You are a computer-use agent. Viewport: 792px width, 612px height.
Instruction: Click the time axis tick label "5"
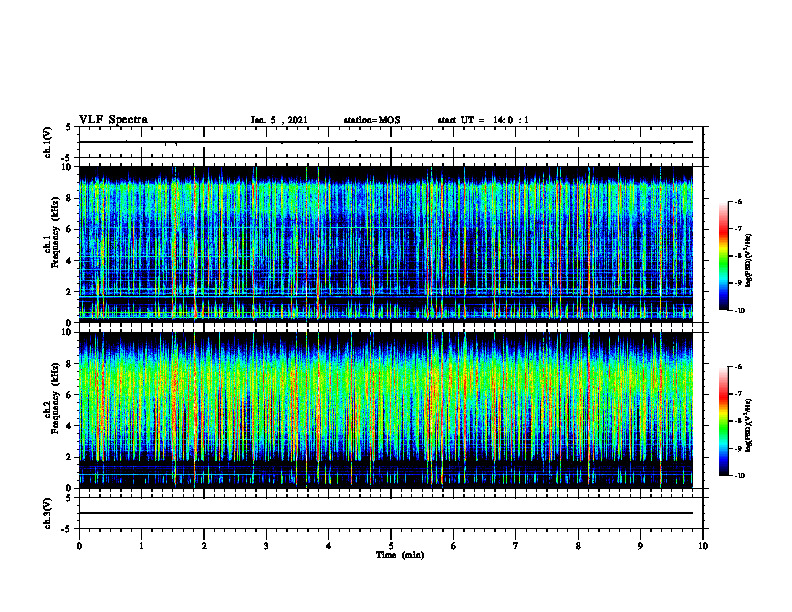click(391, 546)
